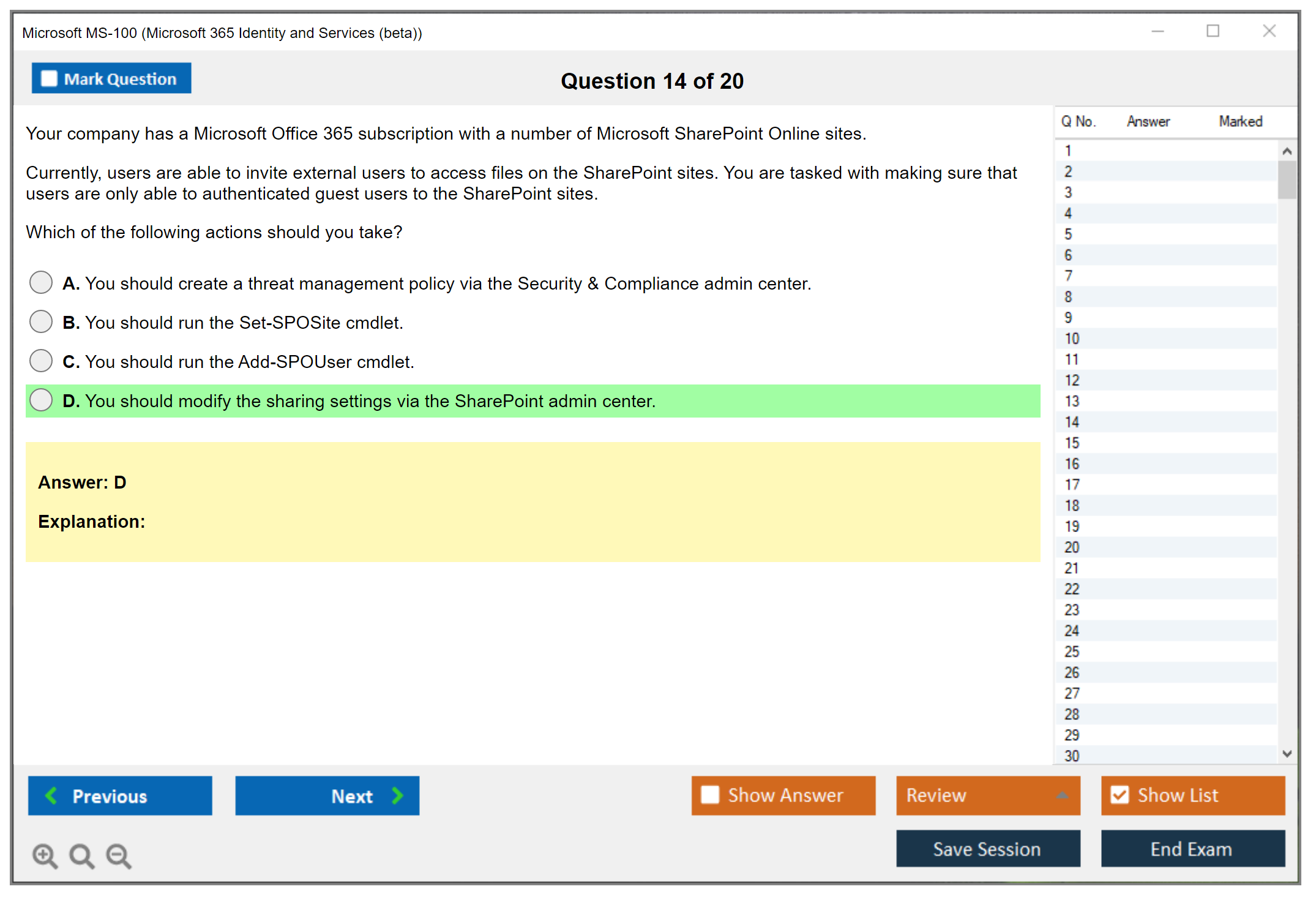Click the zoom in magnifier icon
The height and width of the screenshot is (900, 1316).
tap(45, 856)
